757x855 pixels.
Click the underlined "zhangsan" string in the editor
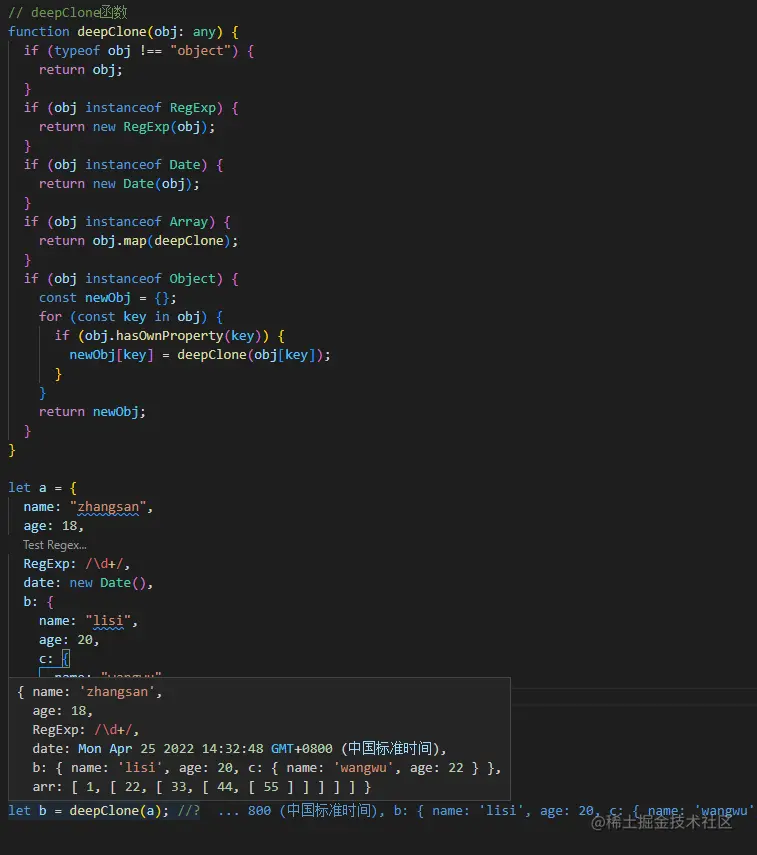pos(108,507)
